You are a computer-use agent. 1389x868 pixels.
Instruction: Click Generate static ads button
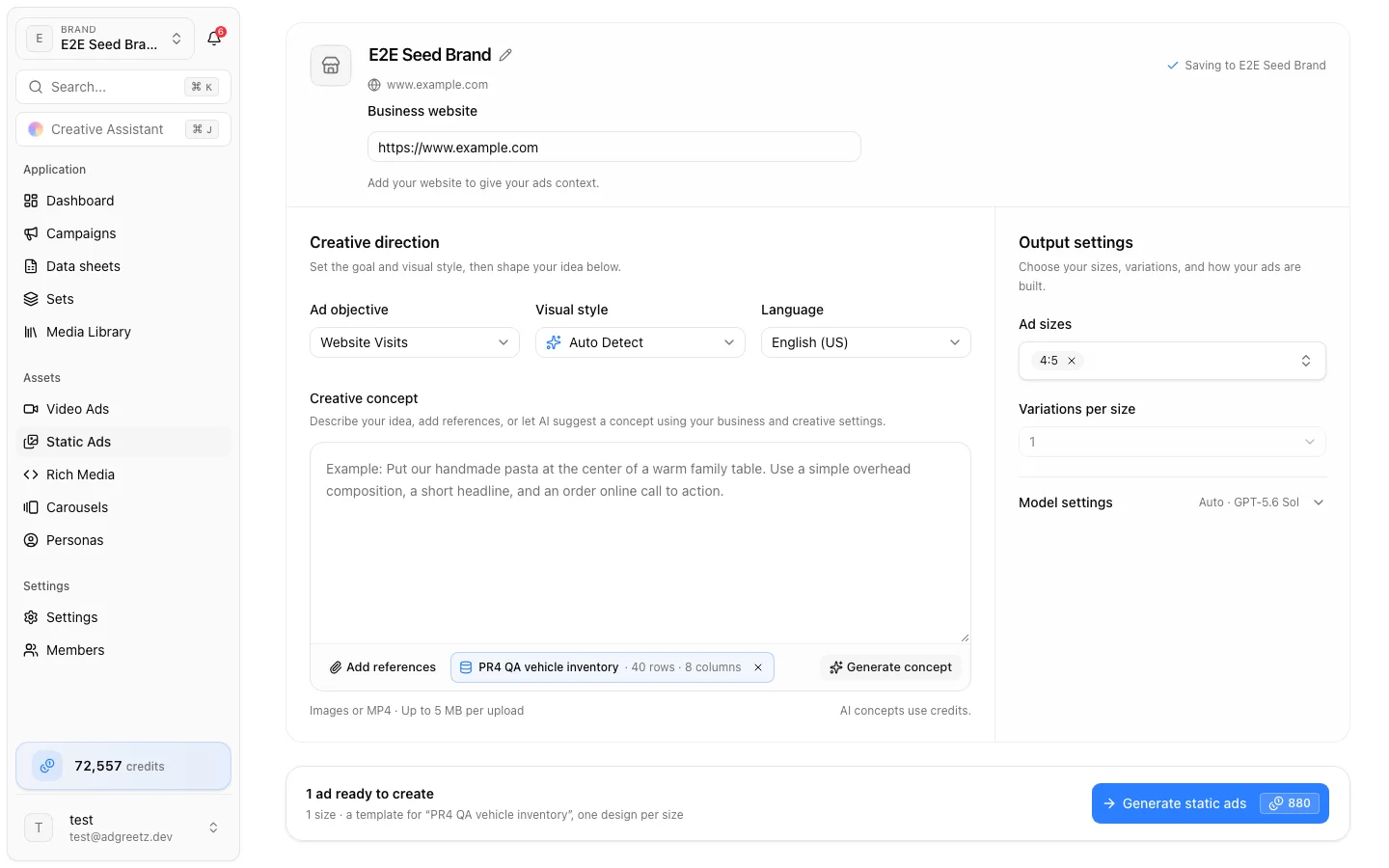tap(1211, 803)
